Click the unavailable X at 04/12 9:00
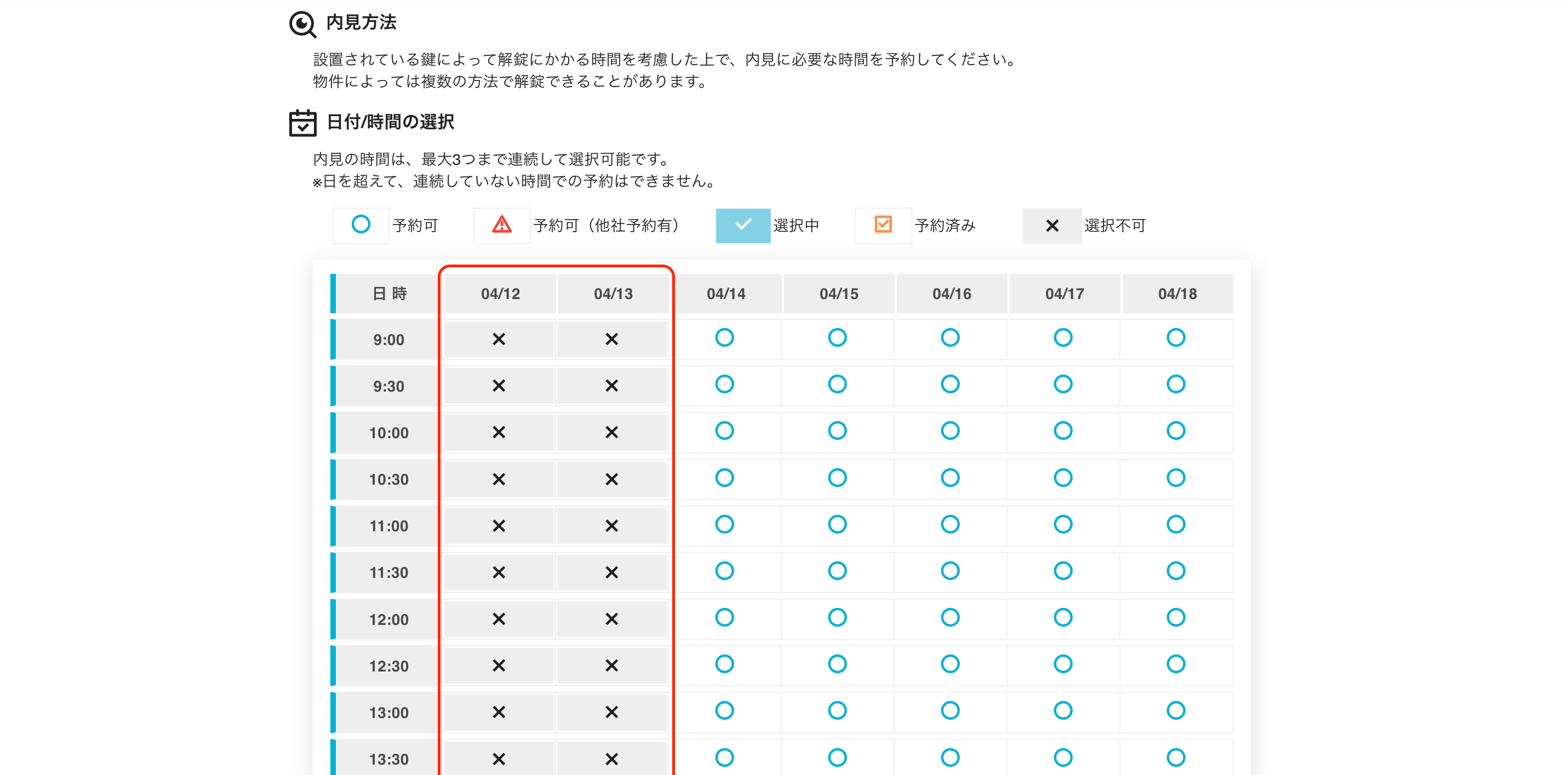1568x775 pixels. [x=499, y=340]
